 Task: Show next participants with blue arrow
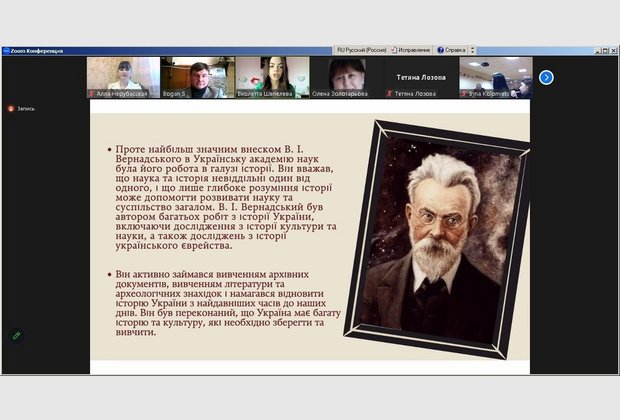click(x=546, y=77)
